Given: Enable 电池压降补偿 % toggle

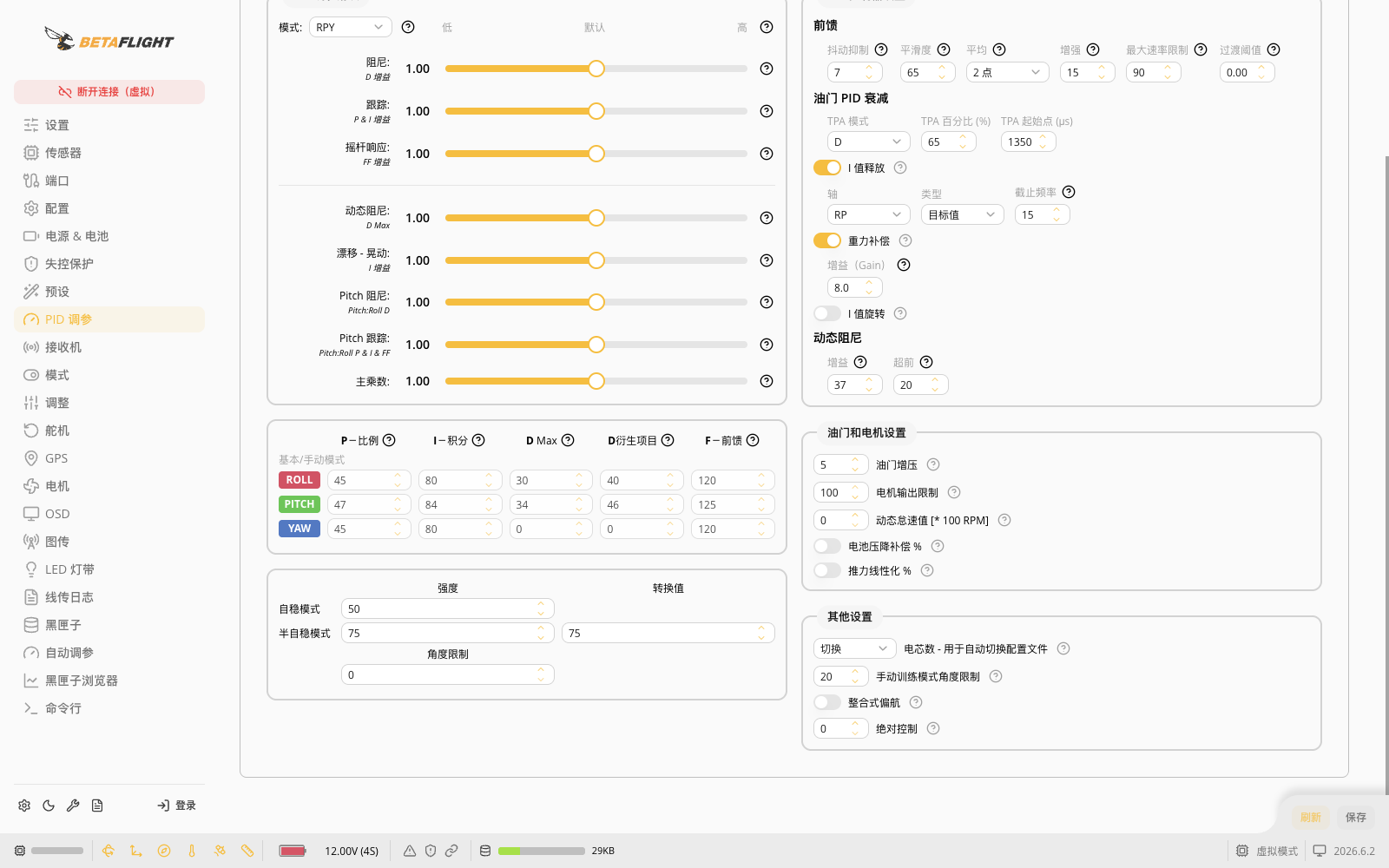Looking at the screenshot, I should (x=827, y=546).
